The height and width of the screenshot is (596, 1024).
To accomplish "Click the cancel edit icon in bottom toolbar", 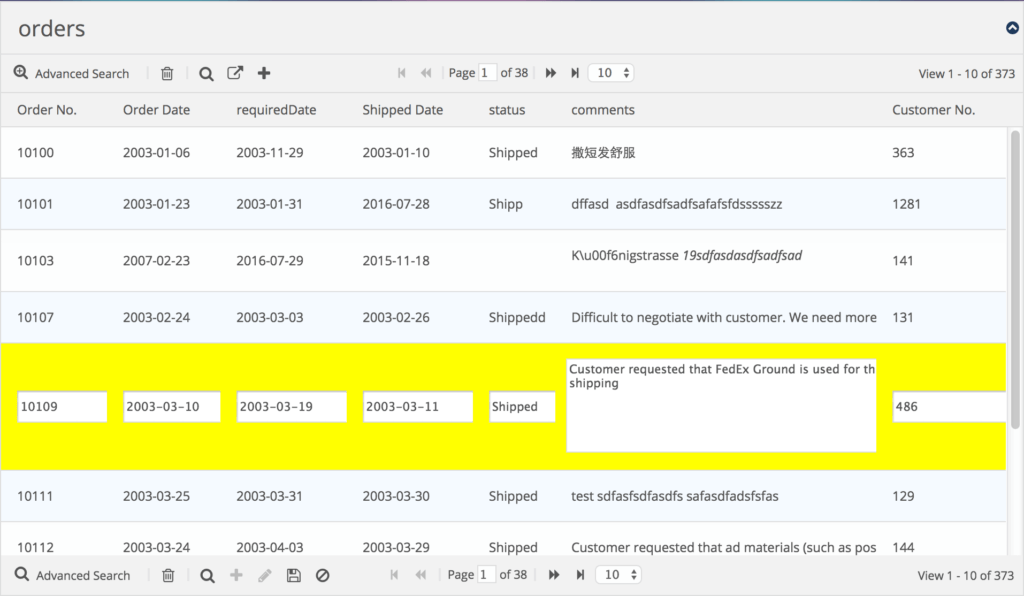I will (323, 575).
